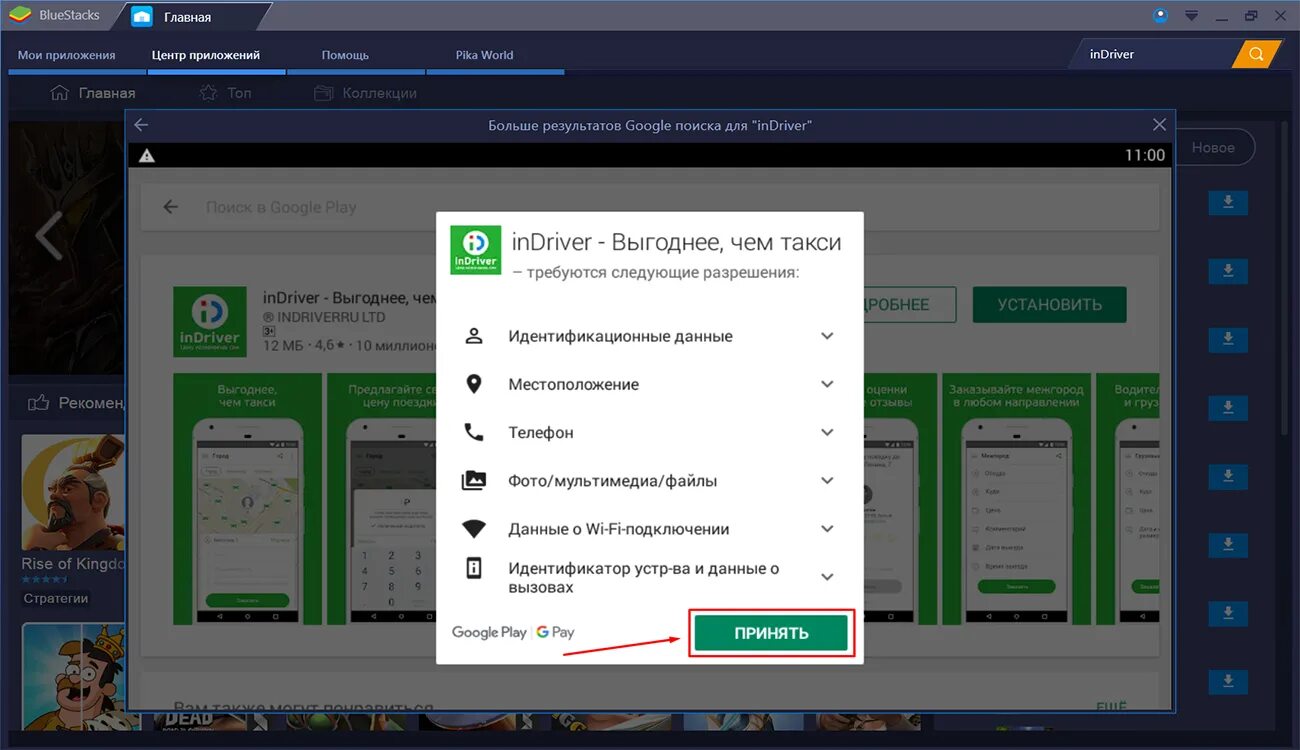This screenshot has height=750, width=1300.
Task: Go back with arrow in Google search results header
Action: pyautogui.click(x=141, y=125)
